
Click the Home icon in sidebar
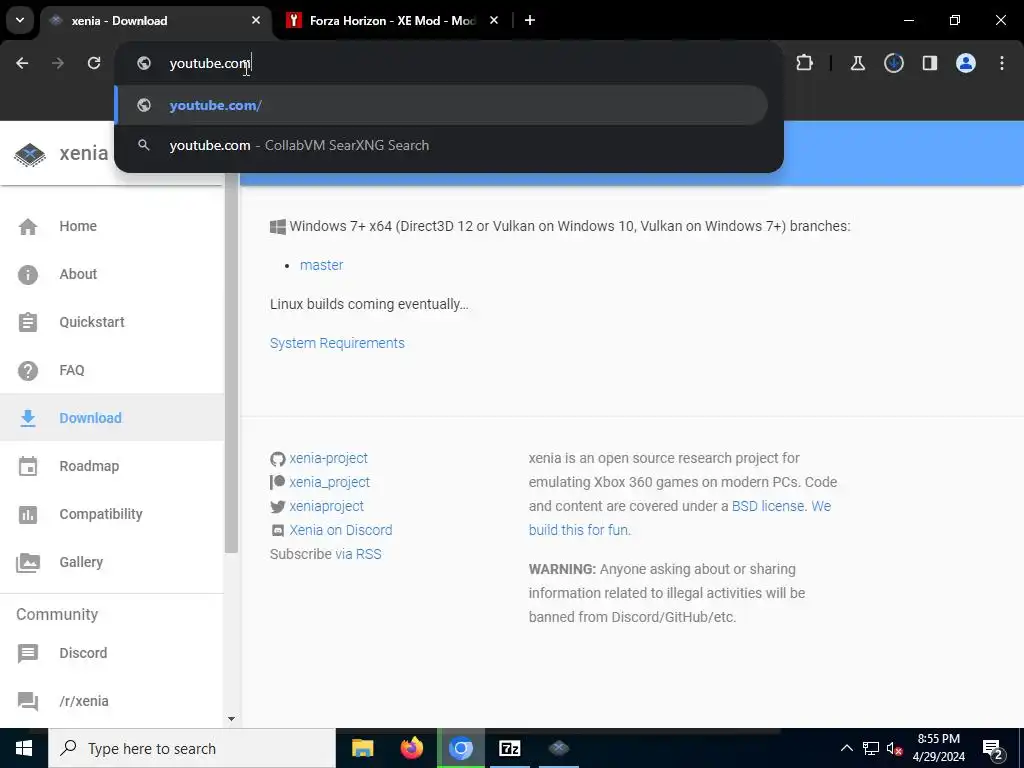tap(28, 227)
